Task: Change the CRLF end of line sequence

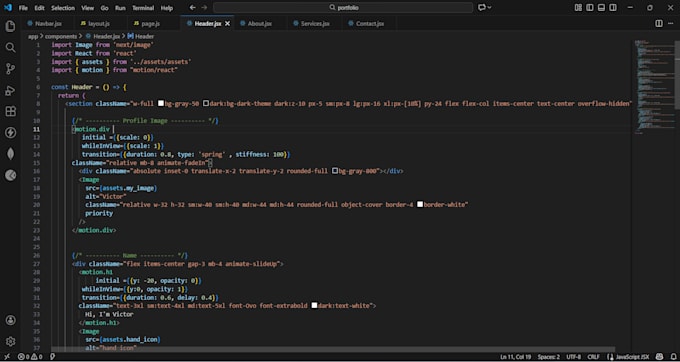Action: pyautogui.click(x=595, y=356)
